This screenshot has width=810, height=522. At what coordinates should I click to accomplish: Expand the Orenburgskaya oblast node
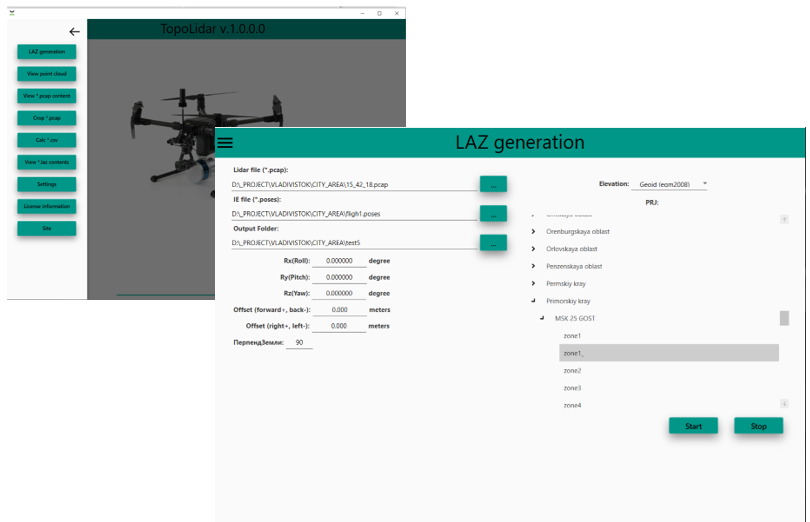tap(533, 232)
